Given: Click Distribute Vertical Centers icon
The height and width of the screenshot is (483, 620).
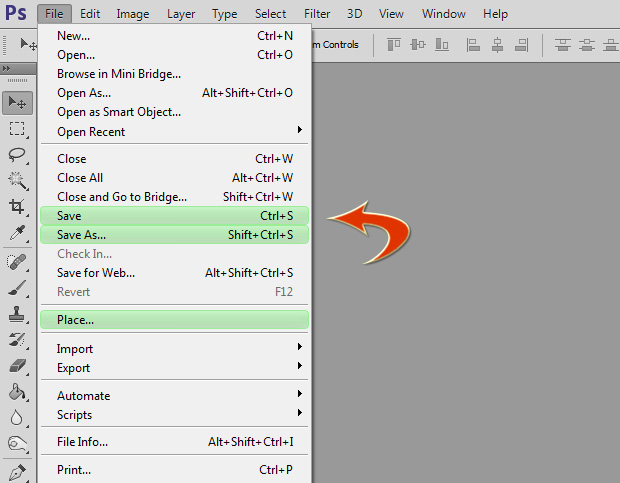Looking at the screenshot, I should (x=587, y=45).
